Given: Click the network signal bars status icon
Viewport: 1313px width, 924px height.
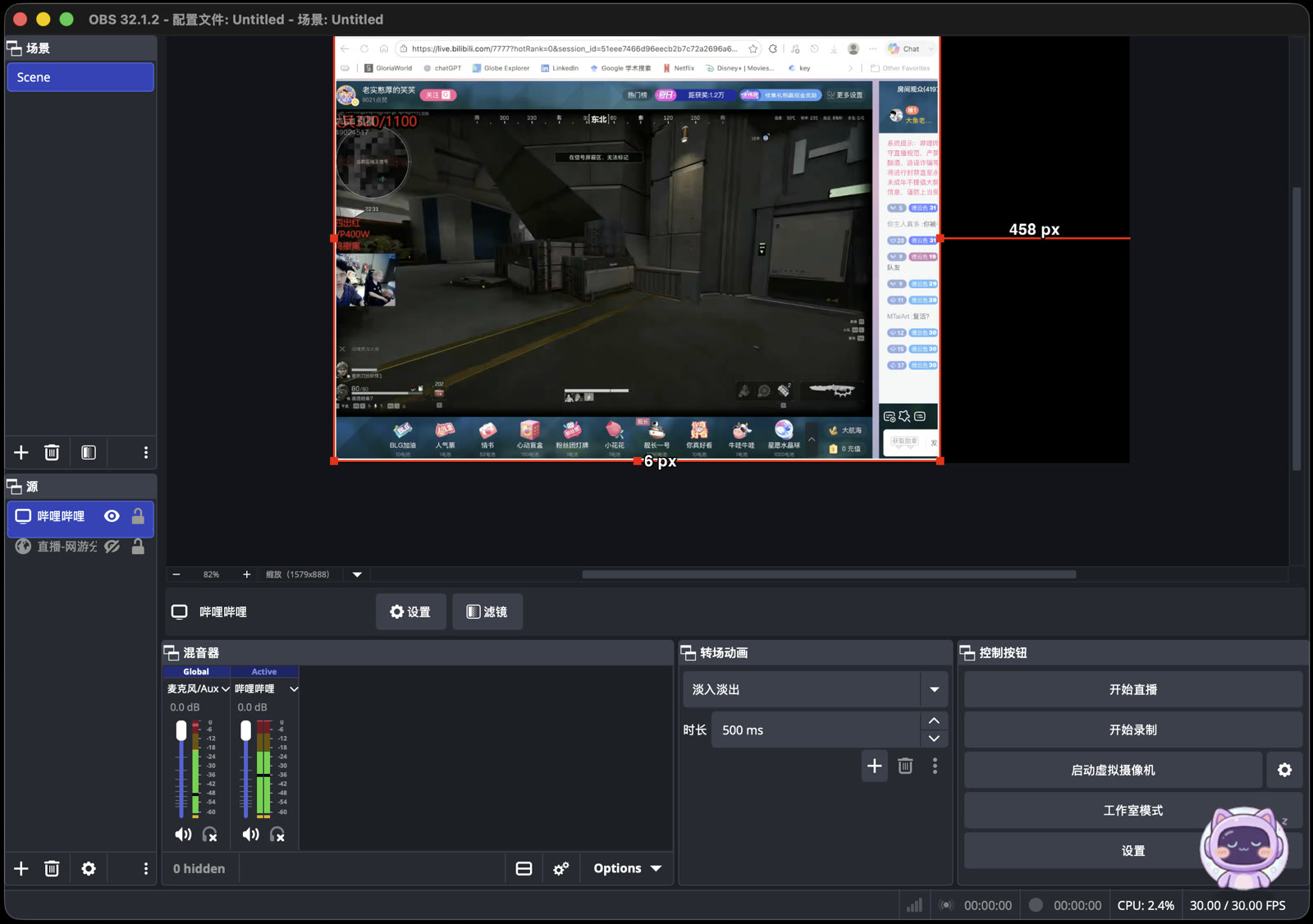Looking at the screenshot, I should (914, 905).
